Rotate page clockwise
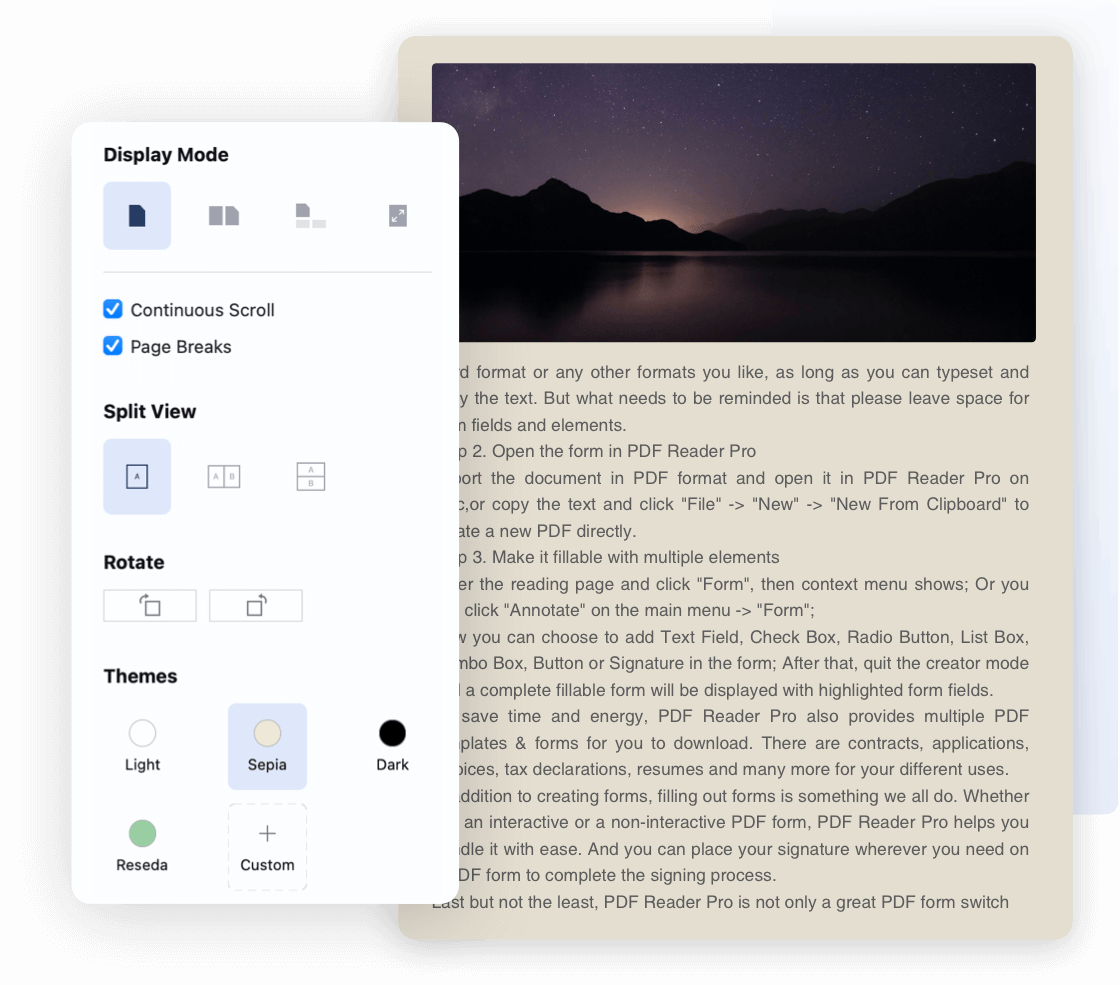Screen dimensions: 1120x985 (255, 606)
